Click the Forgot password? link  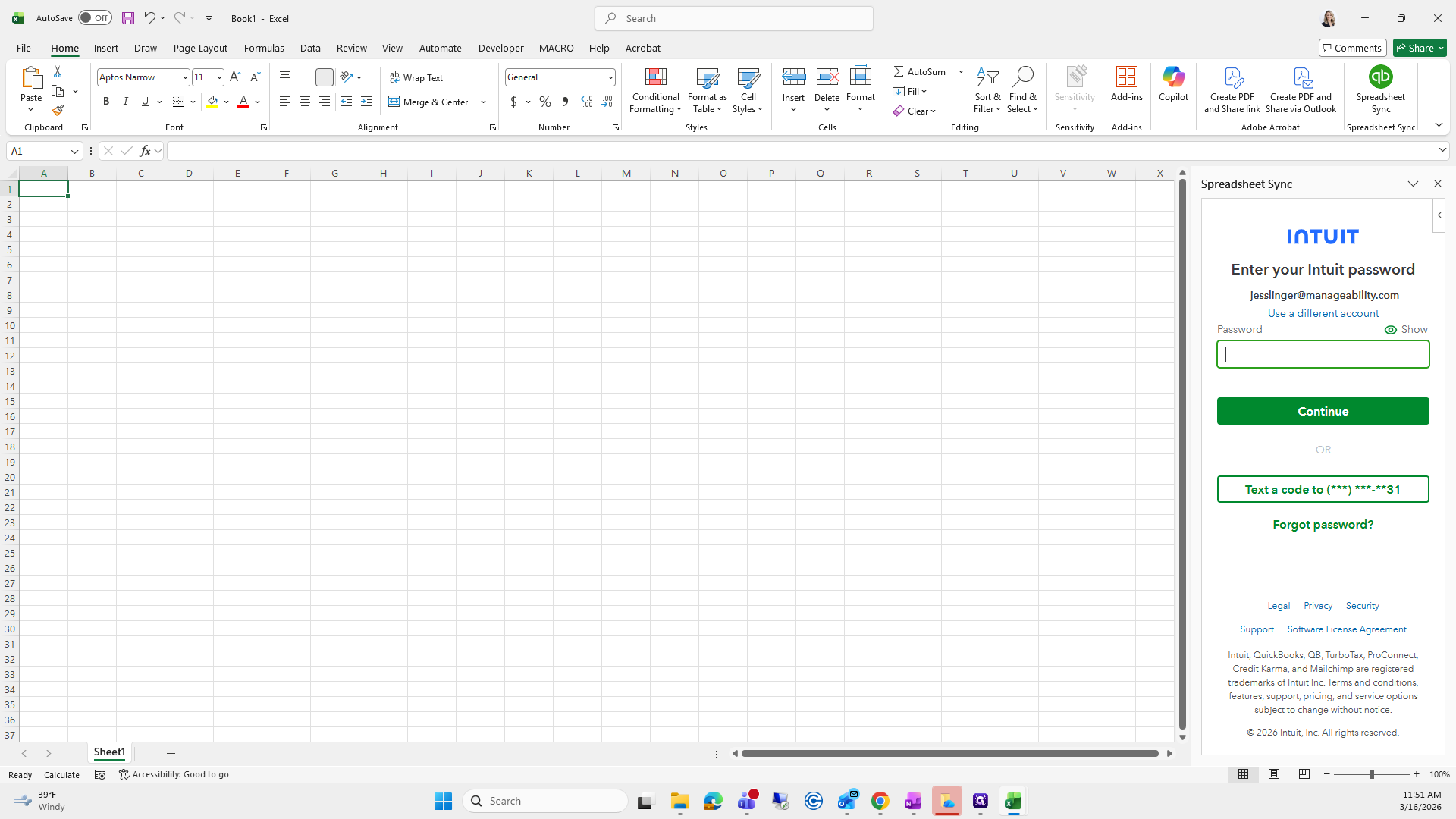click(1323, 525)
